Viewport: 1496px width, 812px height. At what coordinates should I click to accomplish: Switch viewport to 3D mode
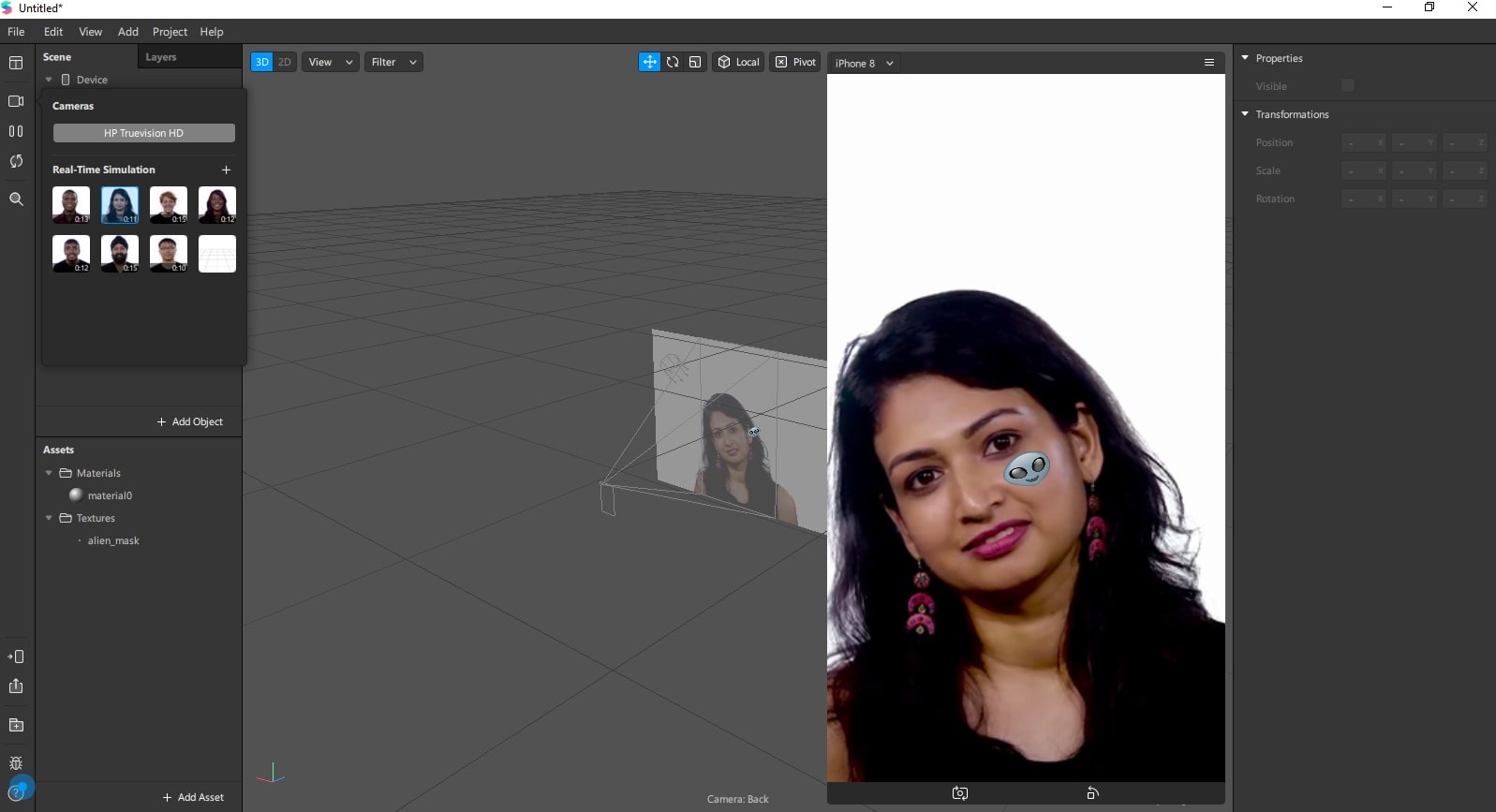(x=261, y=62)
